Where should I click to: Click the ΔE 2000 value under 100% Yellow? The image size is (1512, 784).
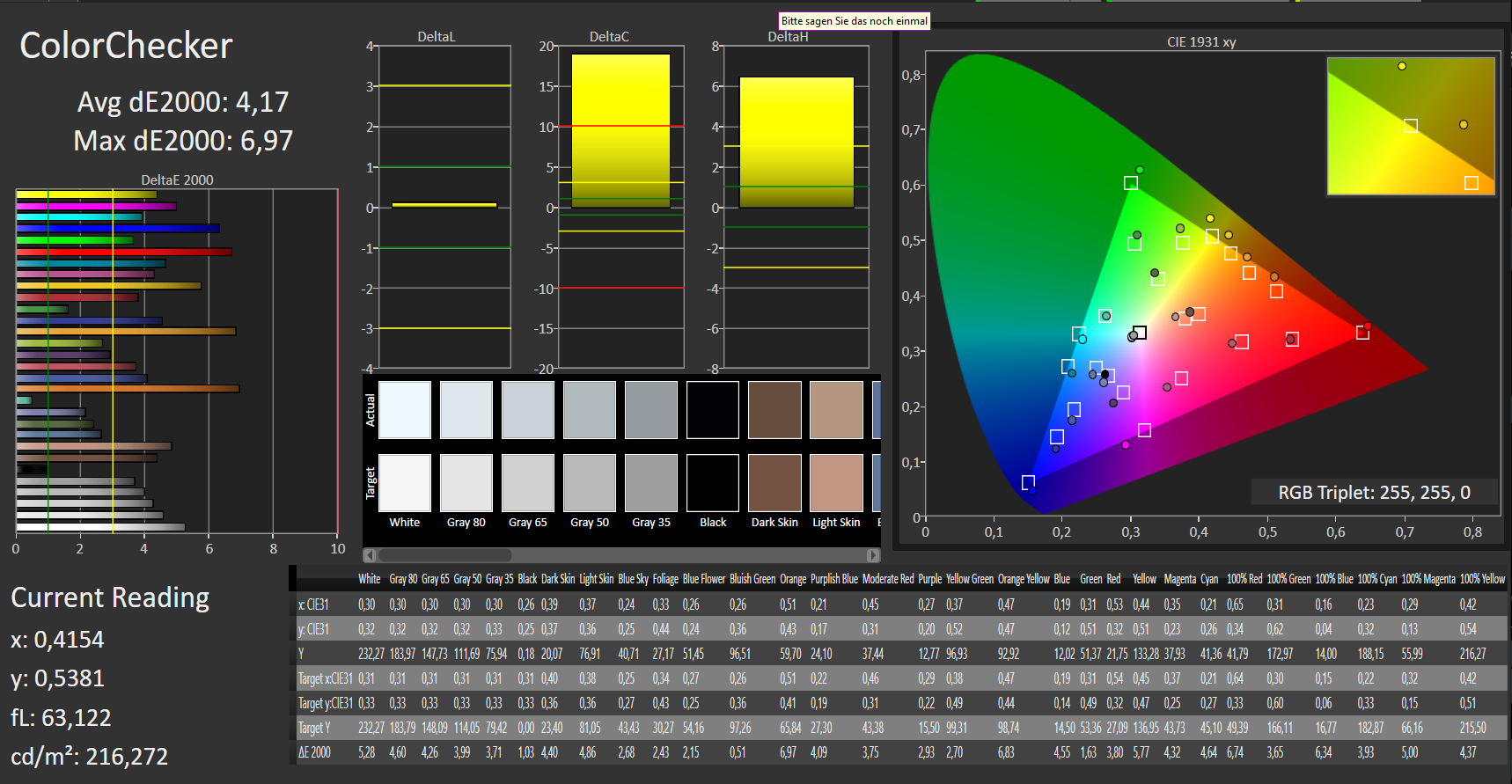point(1468,752)
